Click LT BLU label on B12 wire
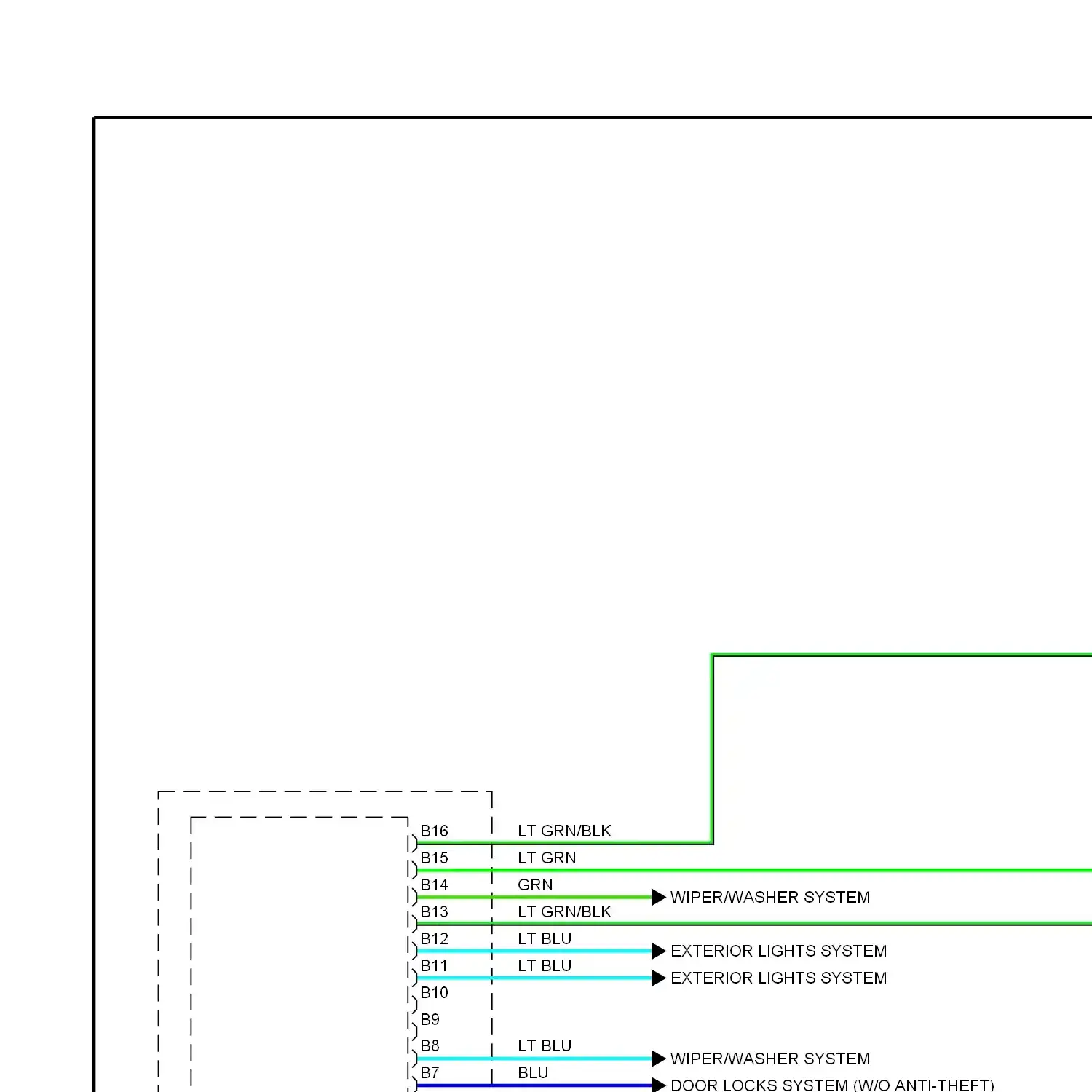Image resolution: width=1092 pixels, height=1092 pixels. tap(545, 938)
